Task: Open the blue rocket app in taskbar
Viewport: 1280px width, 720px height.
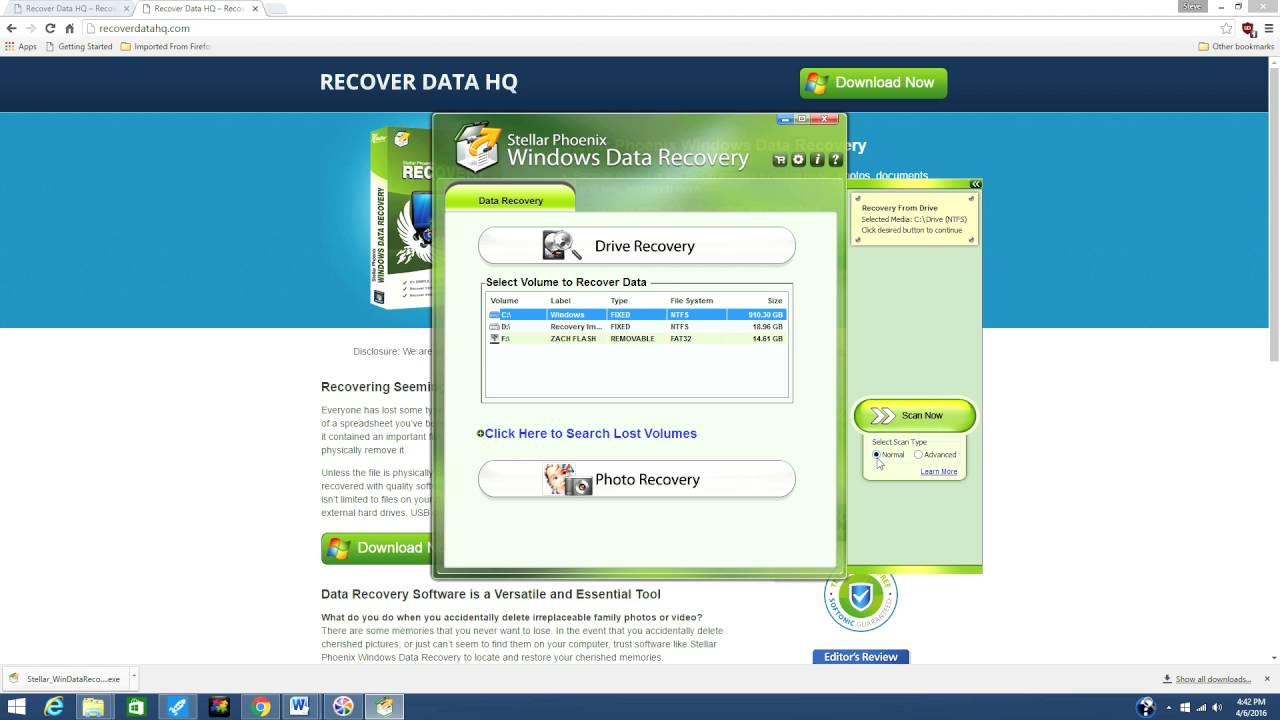Action: [x=177, y=707]
